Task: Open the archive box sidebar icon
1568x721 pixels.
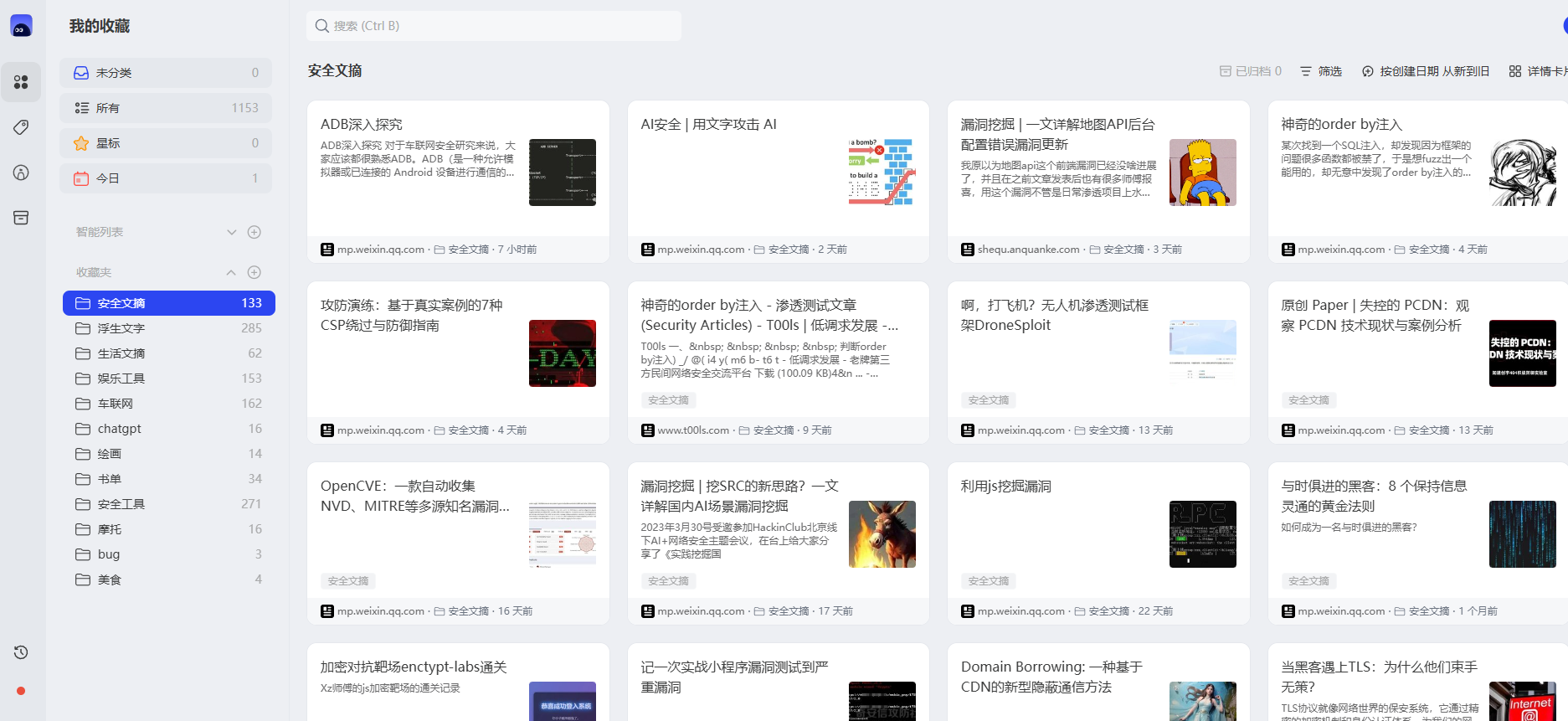Action: [x=21, y=218]
